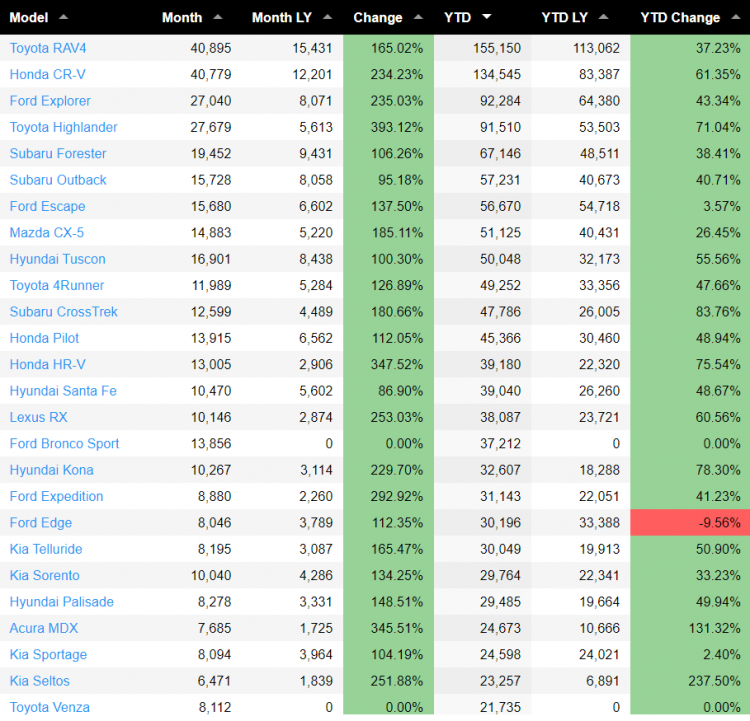Select Hyundai Kona Month LY value 3,114
The height and width of the screenshot is (721, 750).
(x=316, y=470)
